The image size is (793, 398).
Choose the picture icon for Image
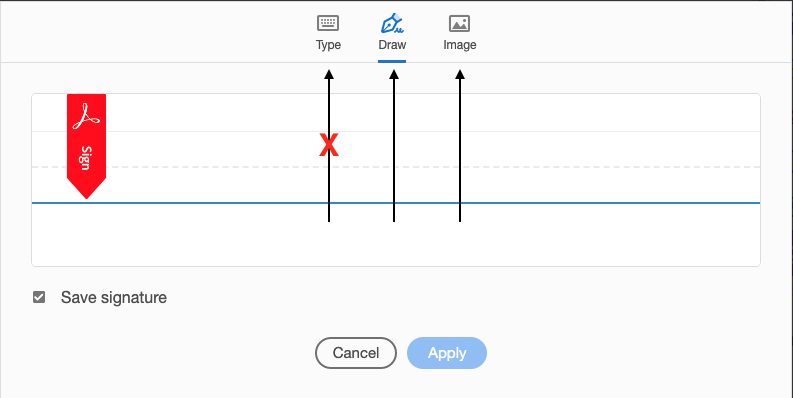pos(460,23)
